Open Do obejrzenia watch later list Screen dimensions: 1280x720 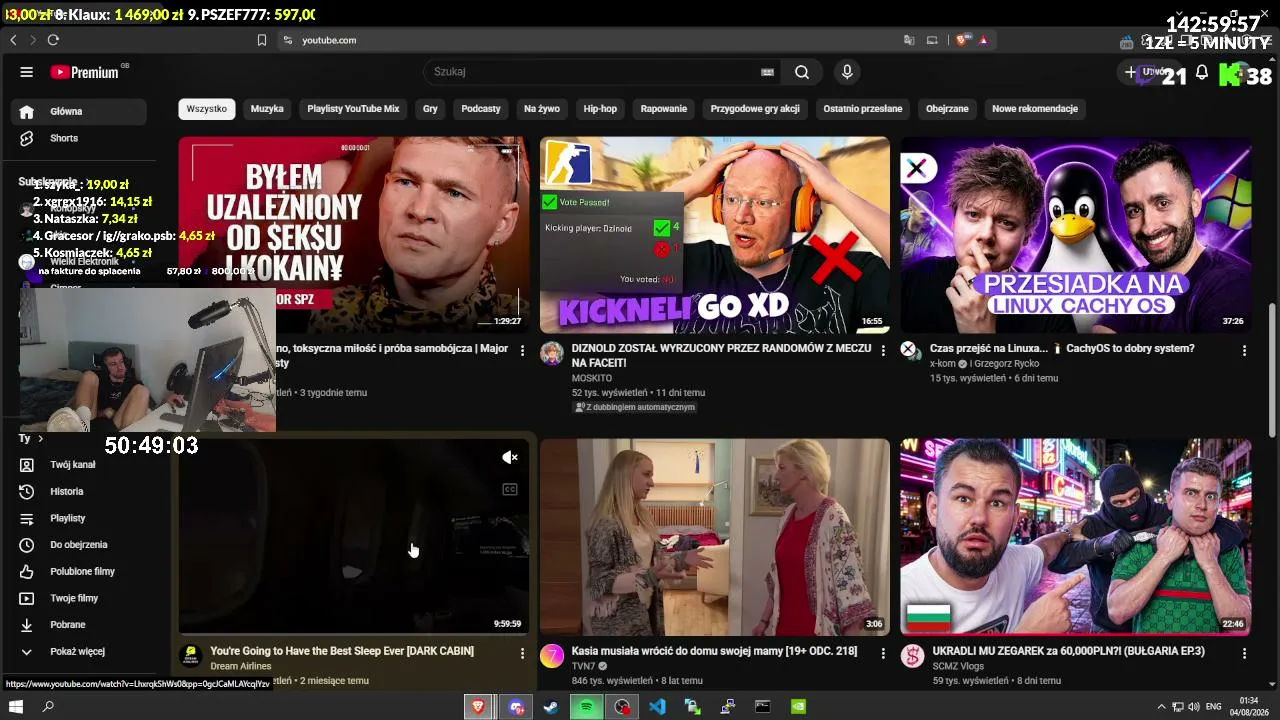pos(80,545)
